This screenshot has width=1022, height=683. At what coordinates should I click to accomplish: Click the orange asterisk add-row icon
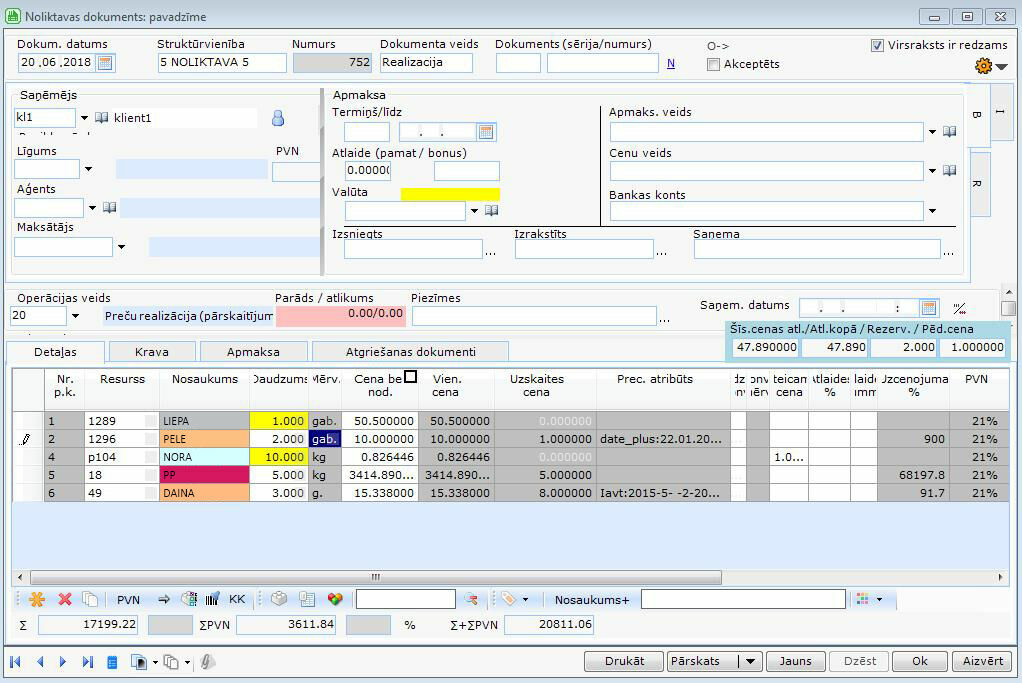coord(37,599)
